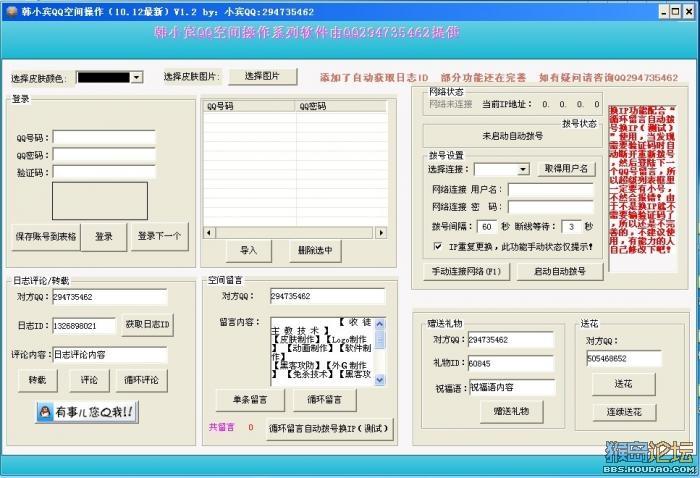
Task: Click the 获取日志ID button
Action: [147, 324]
